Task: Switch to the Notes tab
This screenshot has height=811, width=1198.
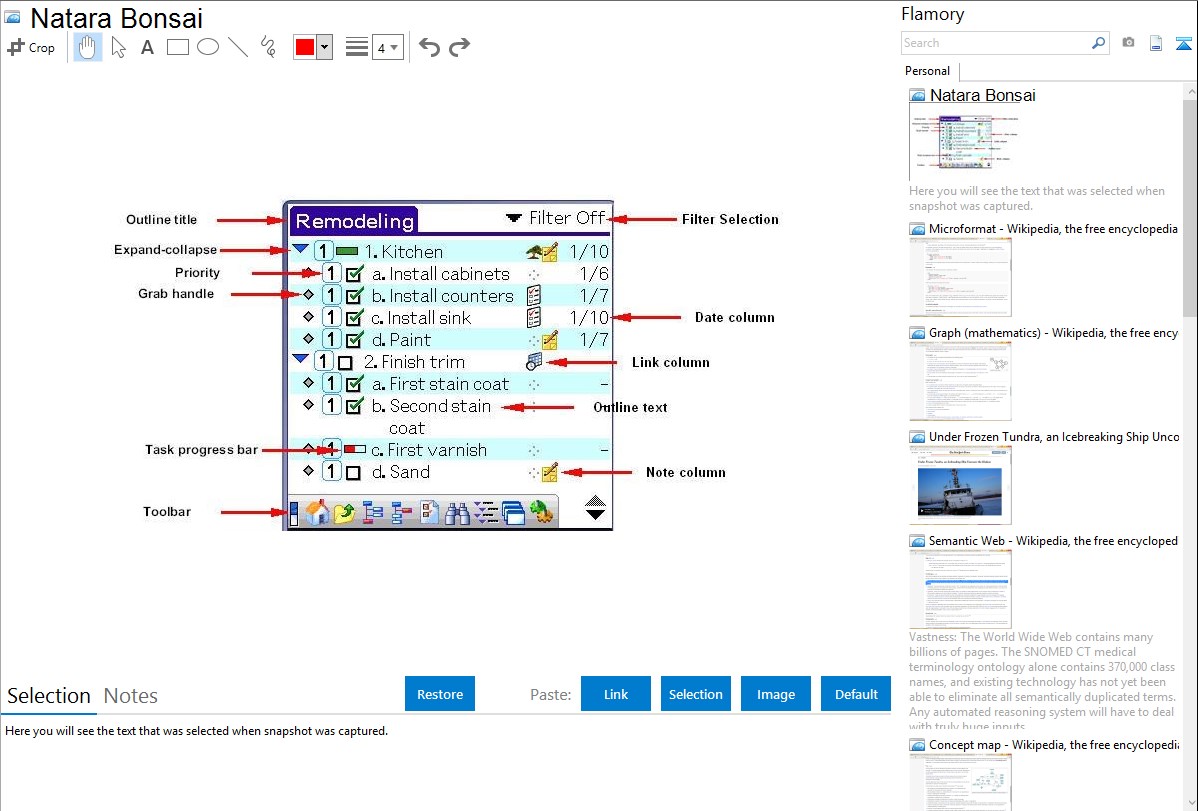Action: pos(131,696)
